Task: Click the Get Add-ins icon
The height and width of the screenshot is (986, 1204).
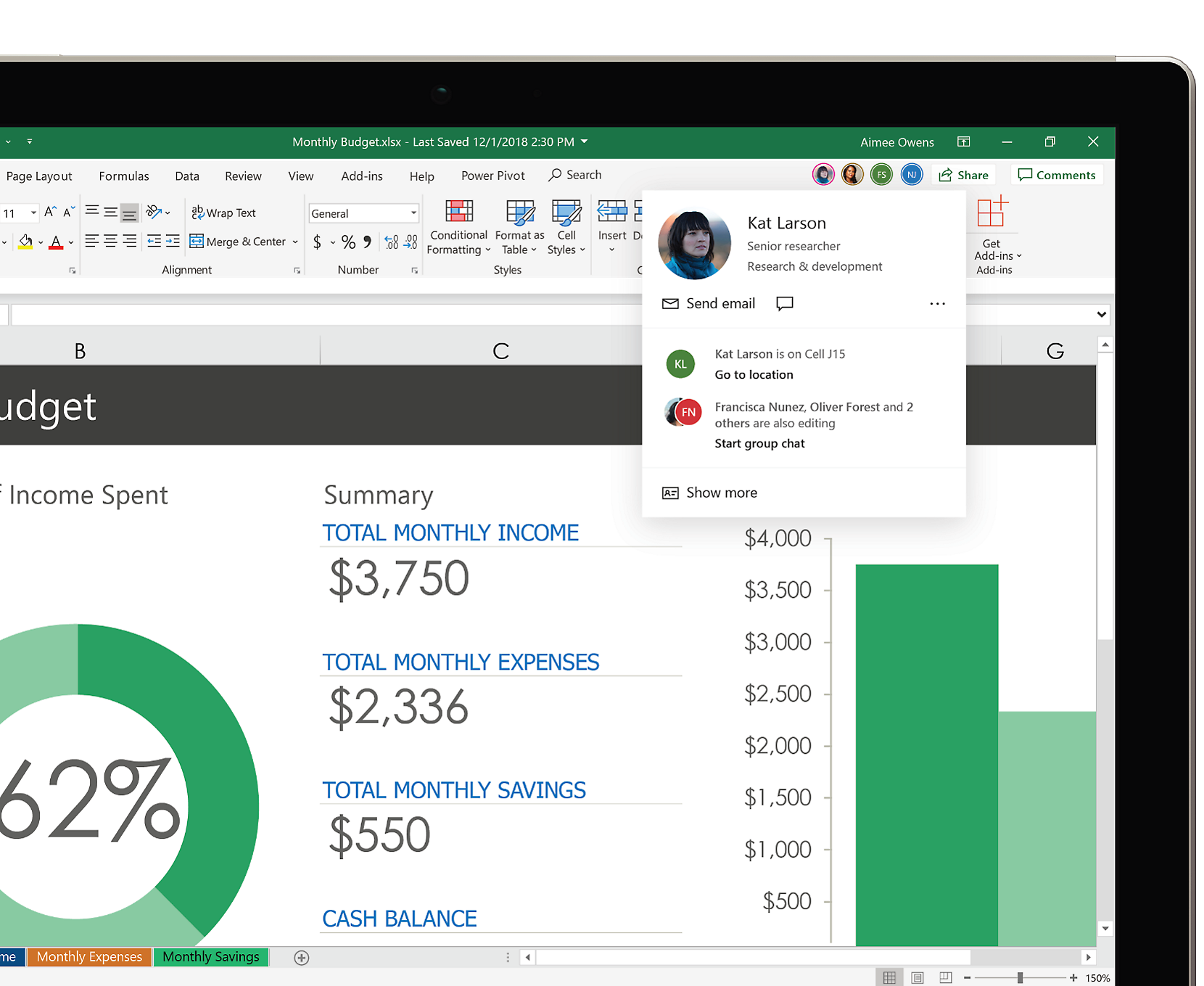Action: tap(992, 213)
